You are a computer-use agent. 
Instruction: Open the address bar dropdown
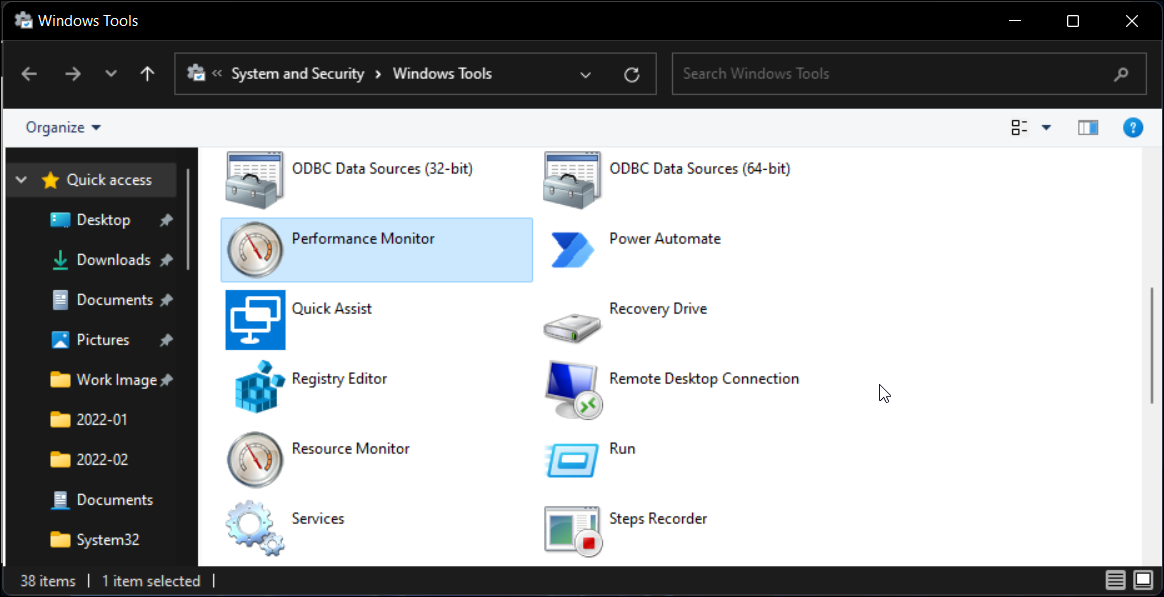click(585, 73)
